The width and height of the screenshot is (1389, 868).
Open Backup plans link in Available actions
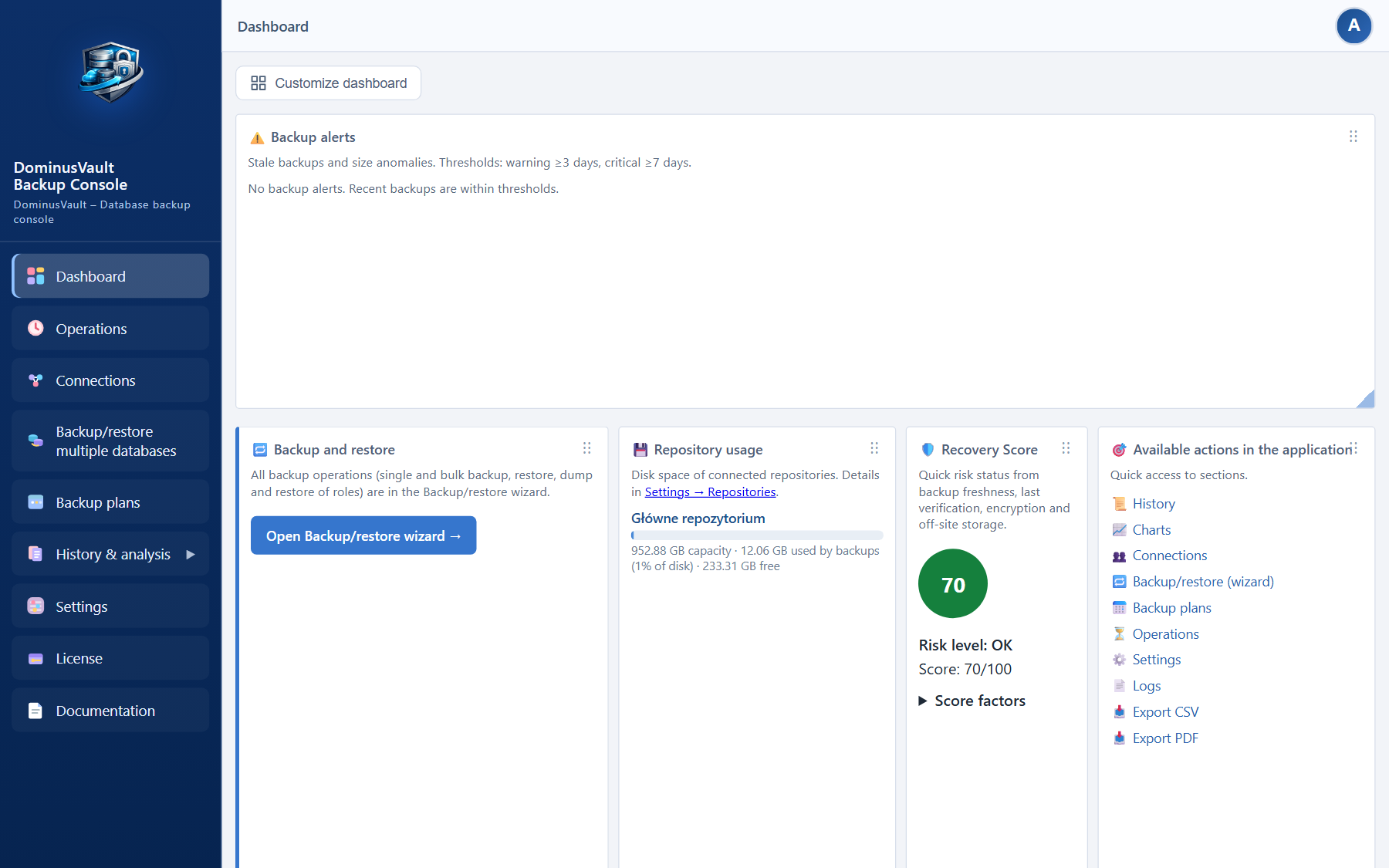click(x=1171, y=608)
